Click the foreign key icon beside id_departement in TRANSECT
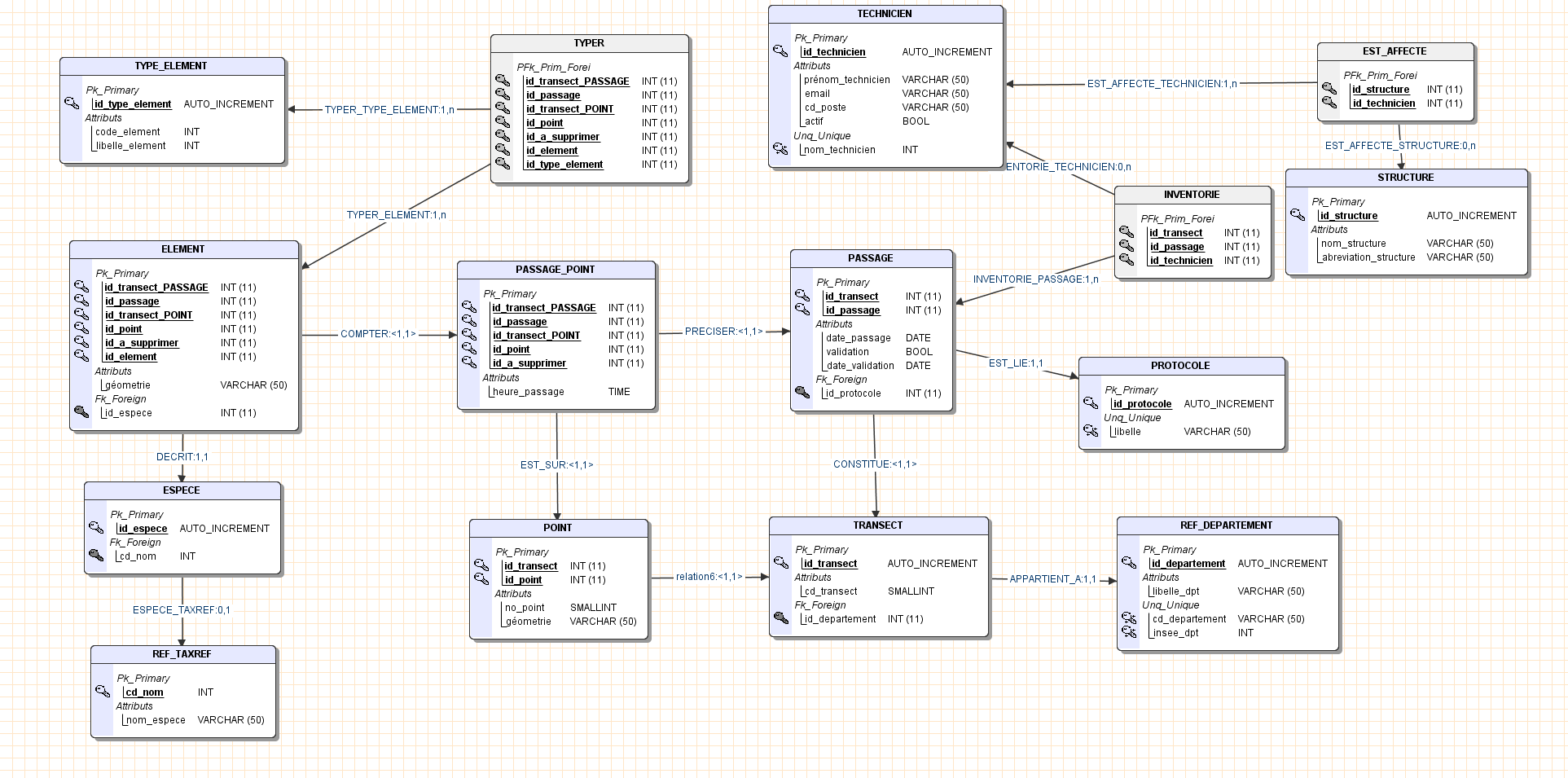This screenshot has height=778, width=1568. (781, 618)
